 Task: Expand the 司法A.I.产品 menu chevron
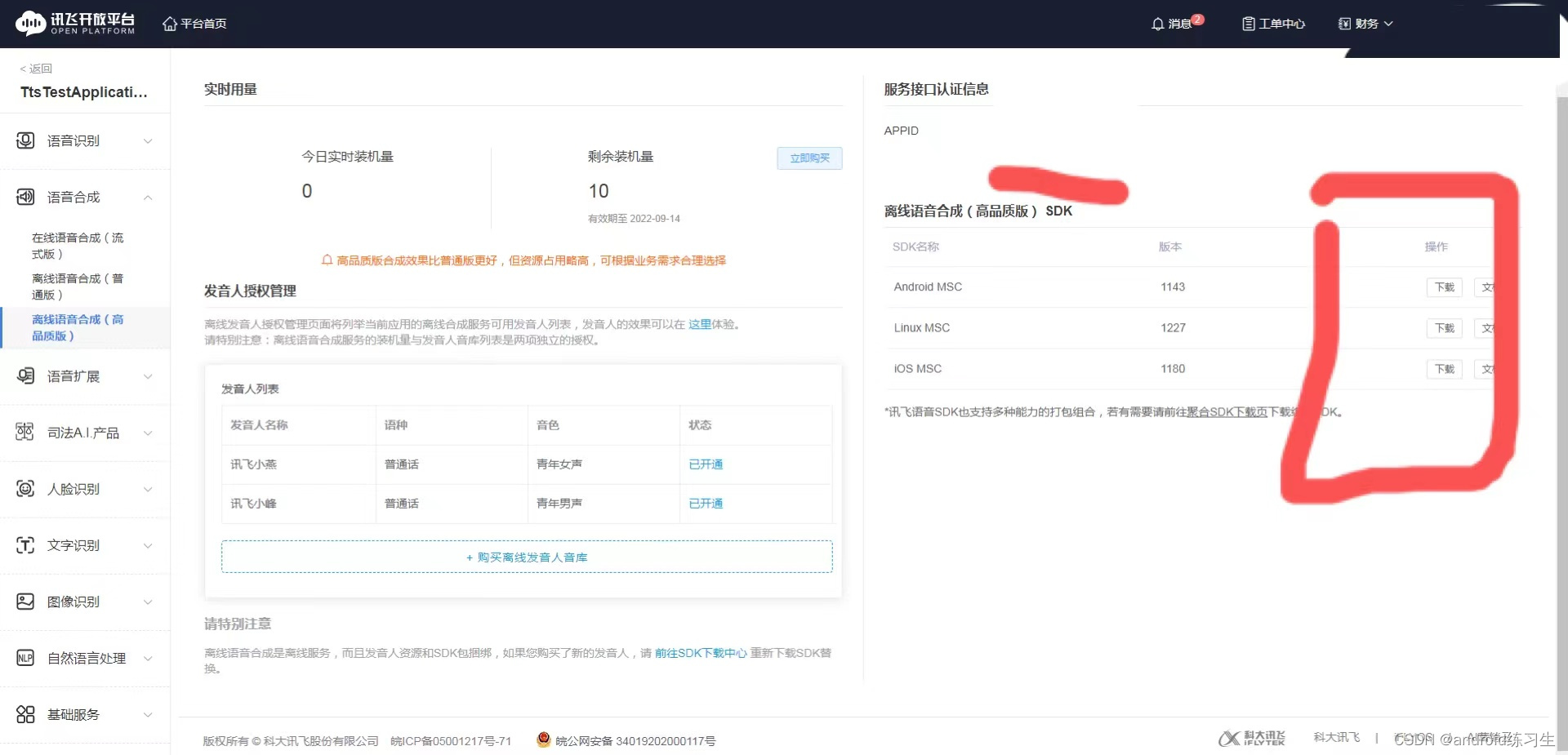tap(148, 433)
